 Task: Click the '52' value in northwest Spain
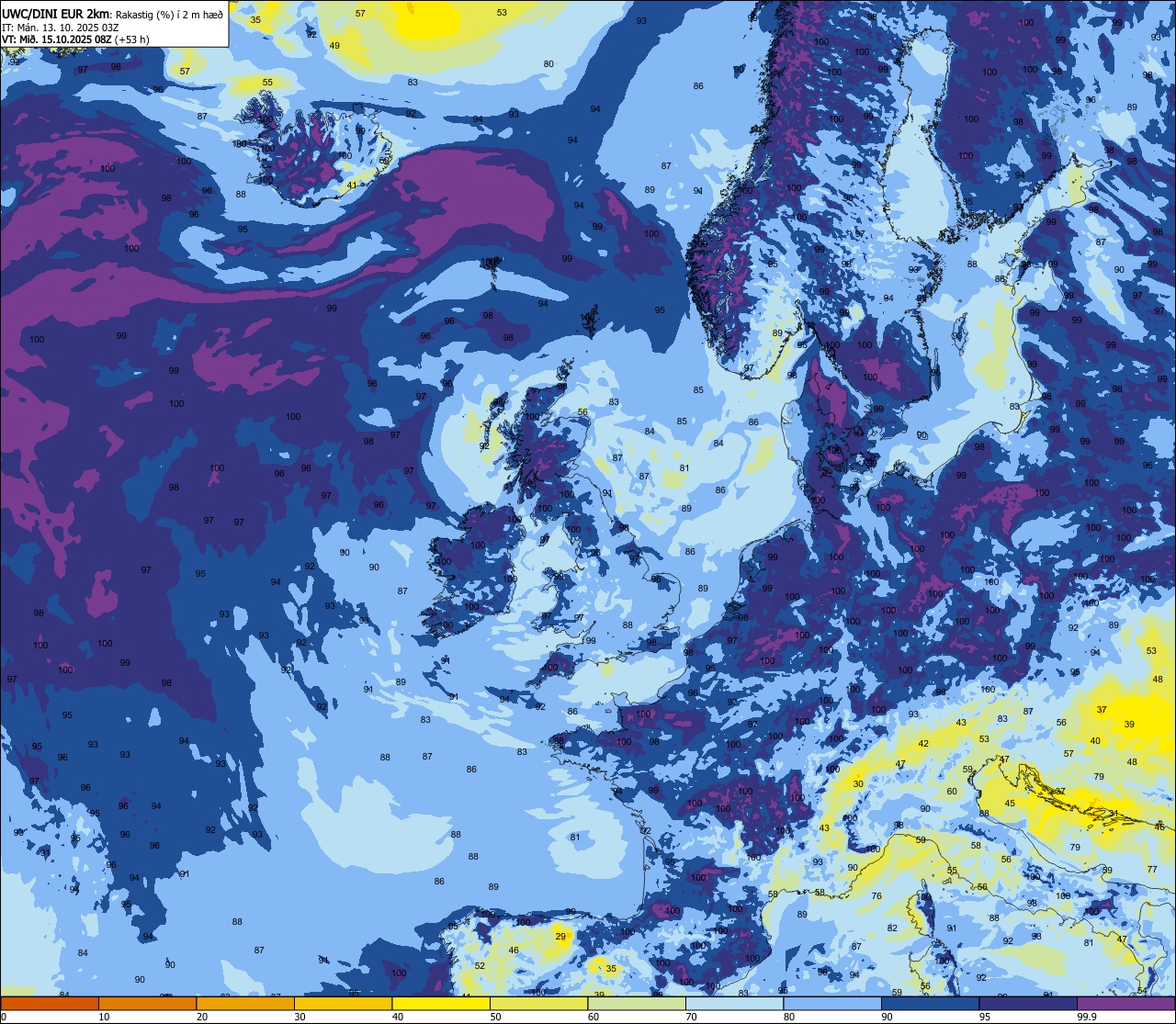[x=480, y=965]
